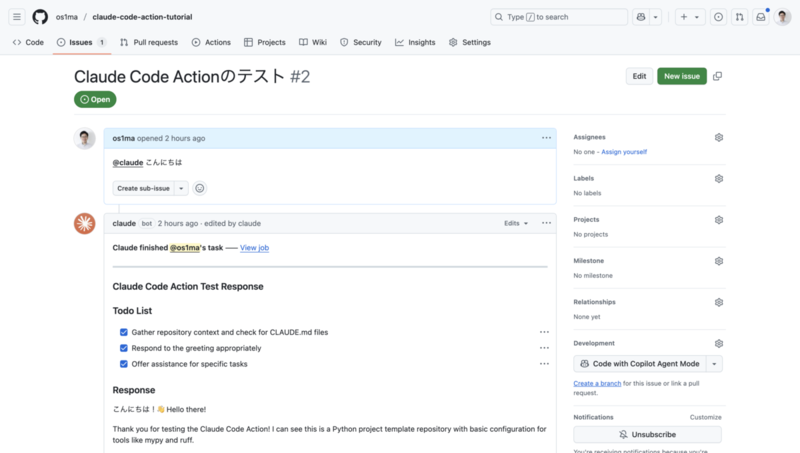Click Code with Copilot Agent Mode button
The width and height of the screenshot is (800, 453).
tap(640, 364)
